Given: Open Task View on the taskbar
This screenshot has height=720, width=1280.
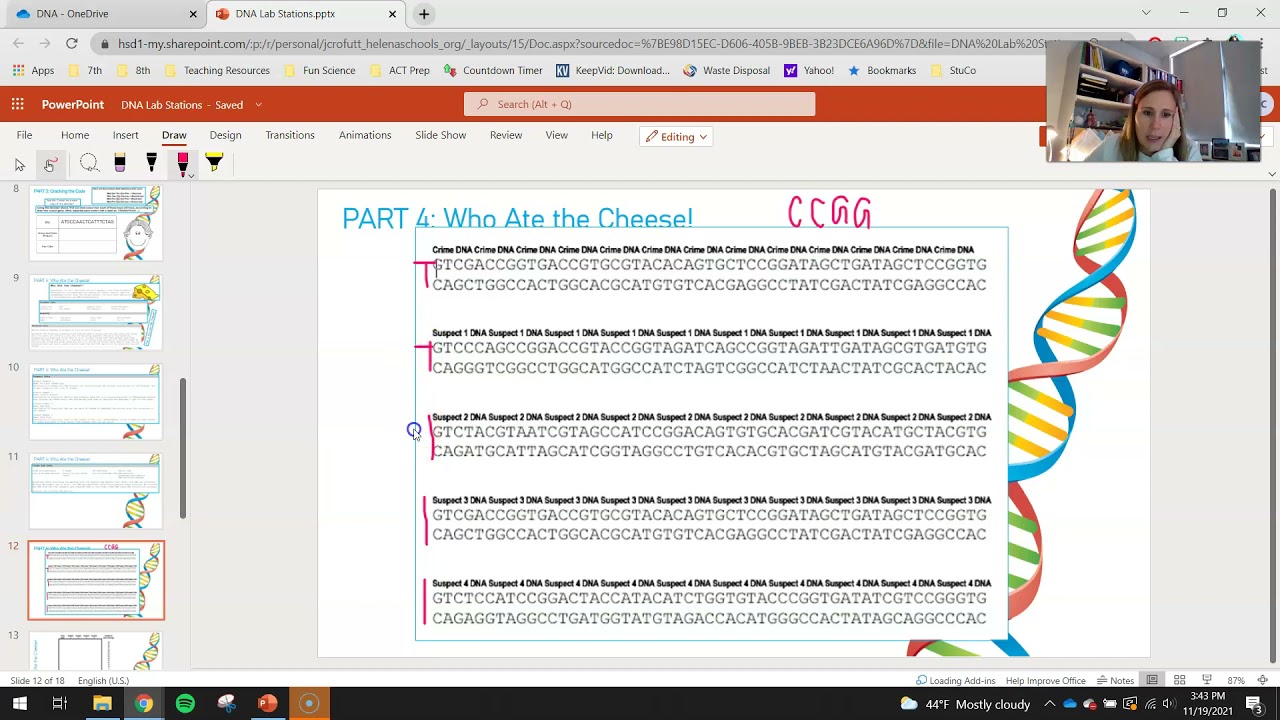Looking at the screenshot, I should coord(60,704).
